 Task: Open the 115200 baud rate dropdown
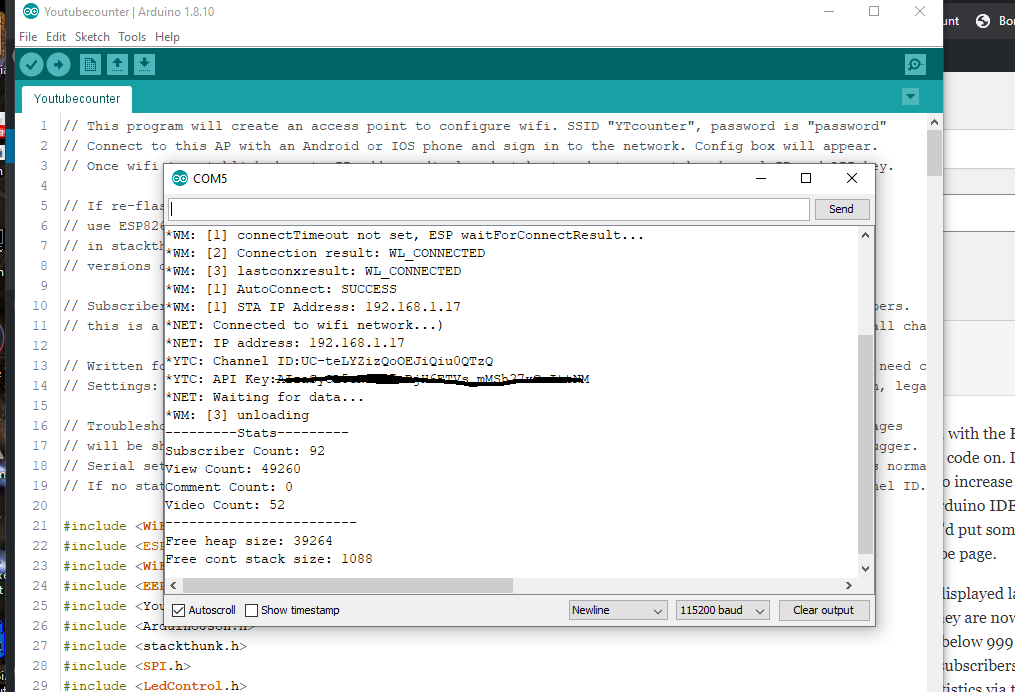[x=722, y=610]
